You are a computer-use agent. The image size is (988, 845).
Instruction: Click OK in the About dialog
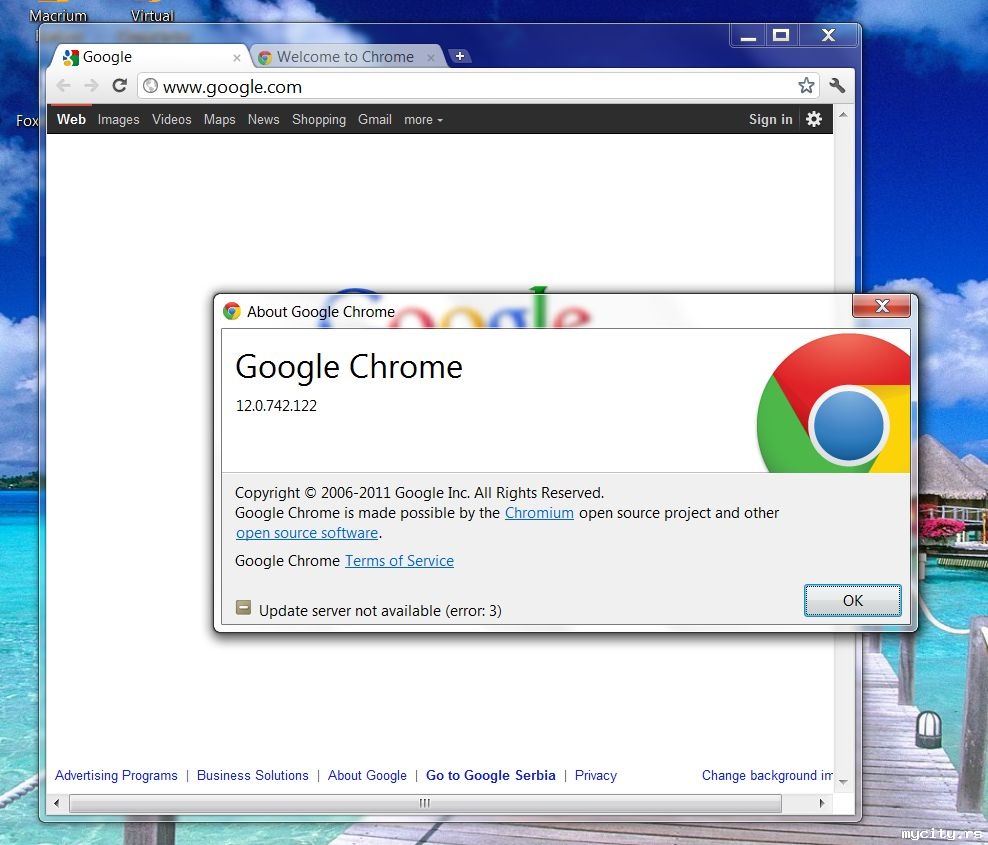[853, 601]
